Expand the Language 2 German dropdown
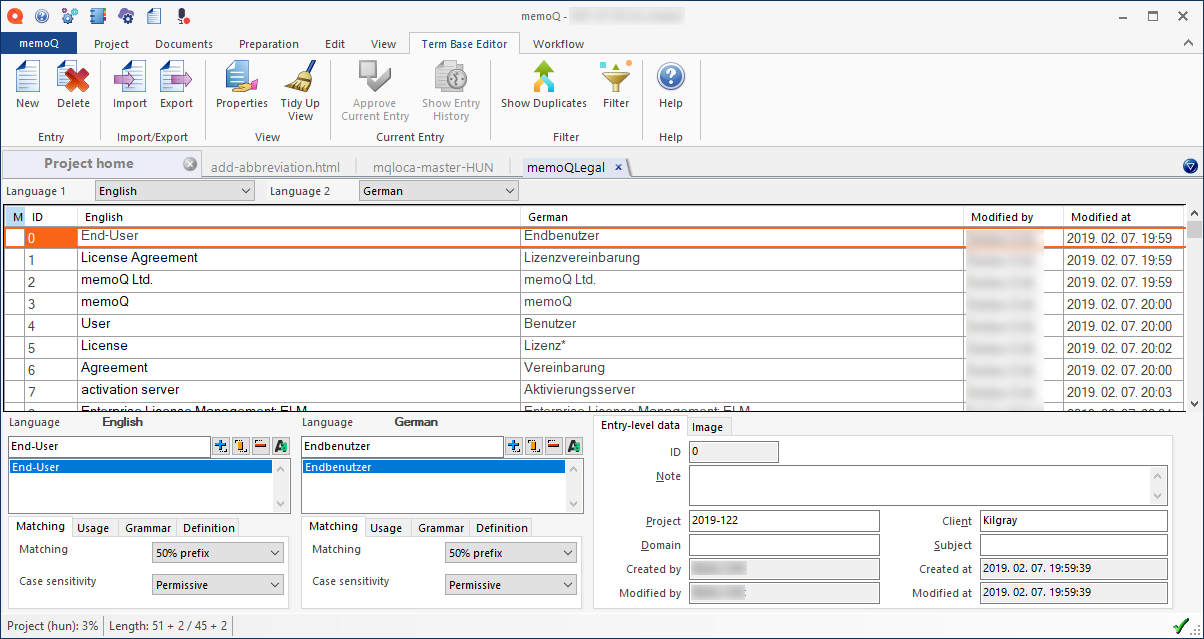This screenshot has width=1204, height=639. [x=438, y=191]
